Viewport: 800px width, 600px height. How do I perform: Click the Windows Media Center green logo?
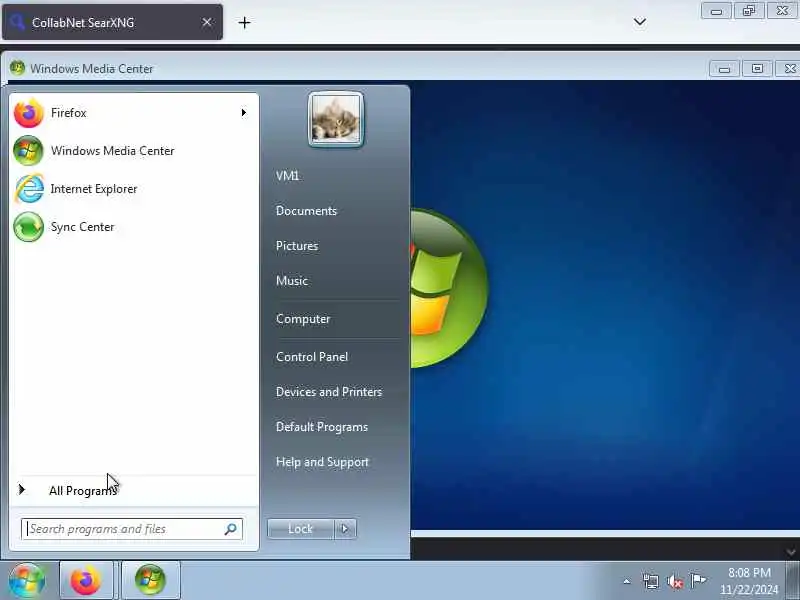449,288
